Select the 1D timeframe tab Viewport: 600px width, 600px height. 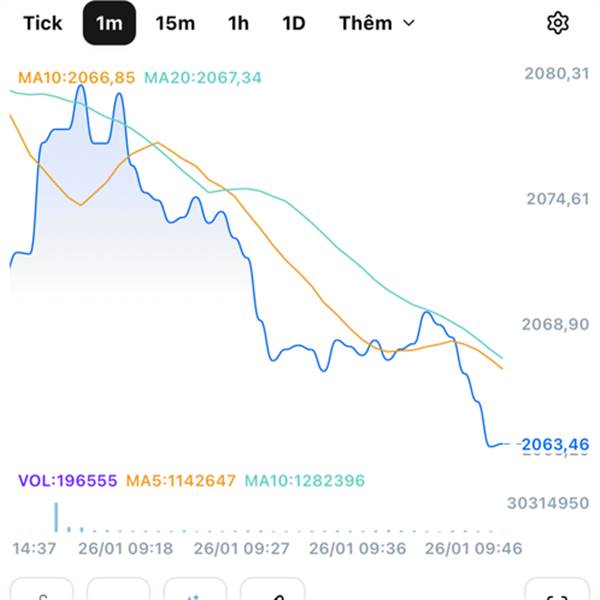(x=293, y=23)
